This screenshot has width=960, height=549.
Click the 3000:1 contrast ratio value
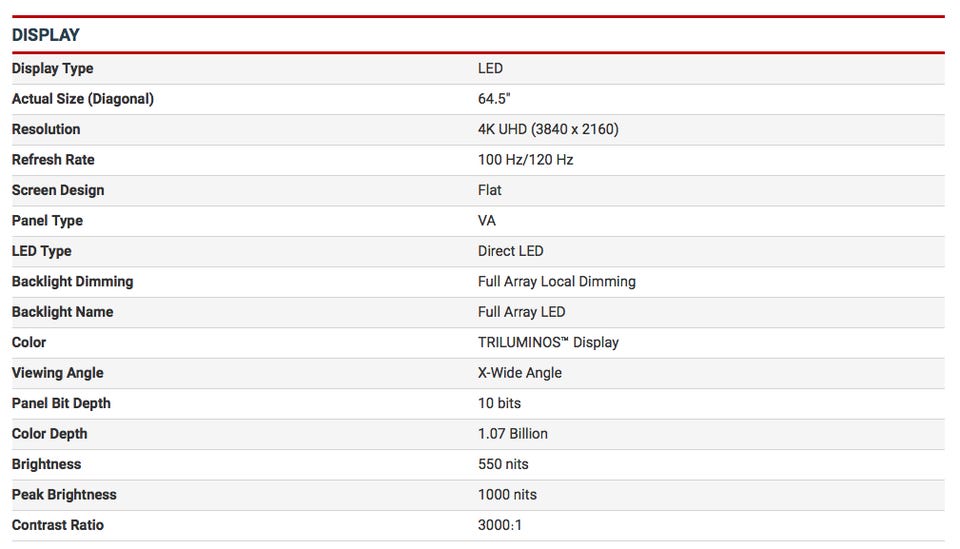500,525
